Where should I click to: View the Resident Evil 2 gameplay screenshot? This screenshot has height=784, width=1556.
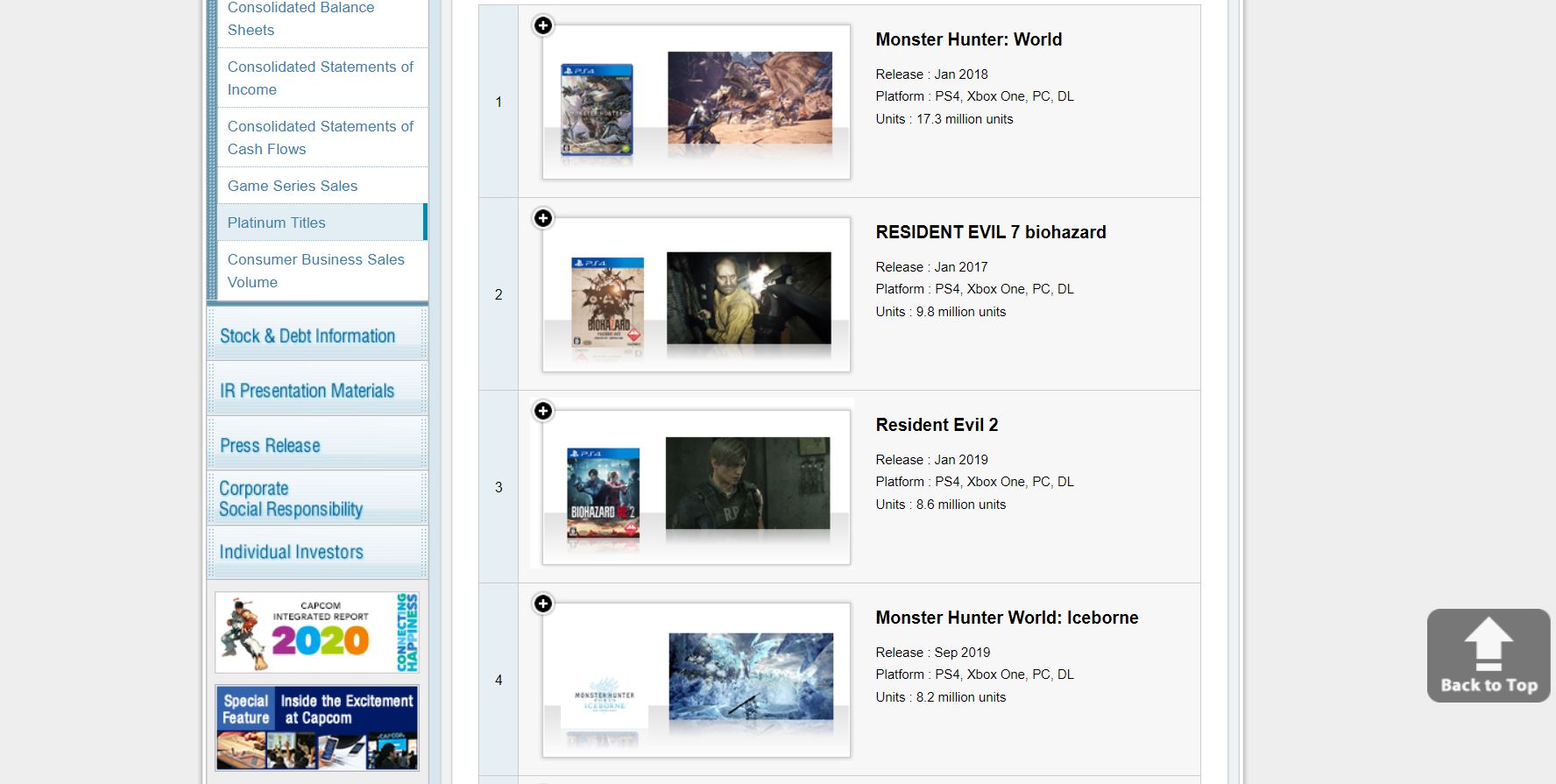[x=748, y=484]
